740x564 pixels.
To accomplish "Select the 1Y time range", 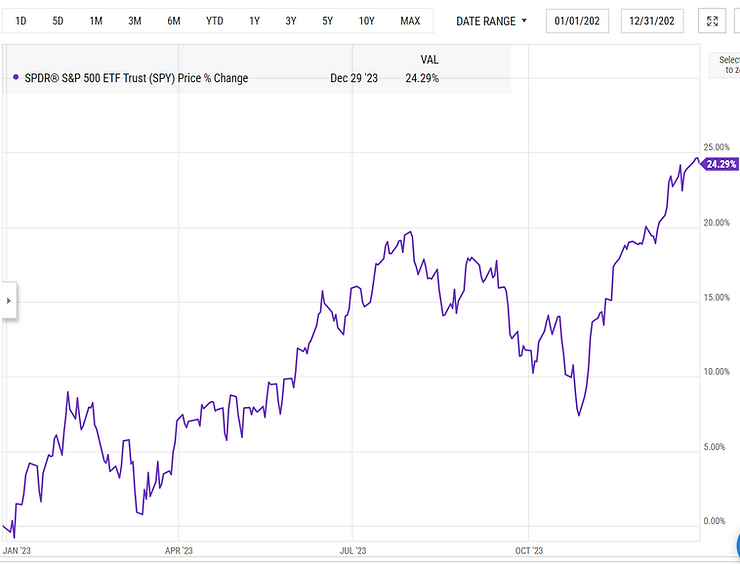I will coord(254,21).
